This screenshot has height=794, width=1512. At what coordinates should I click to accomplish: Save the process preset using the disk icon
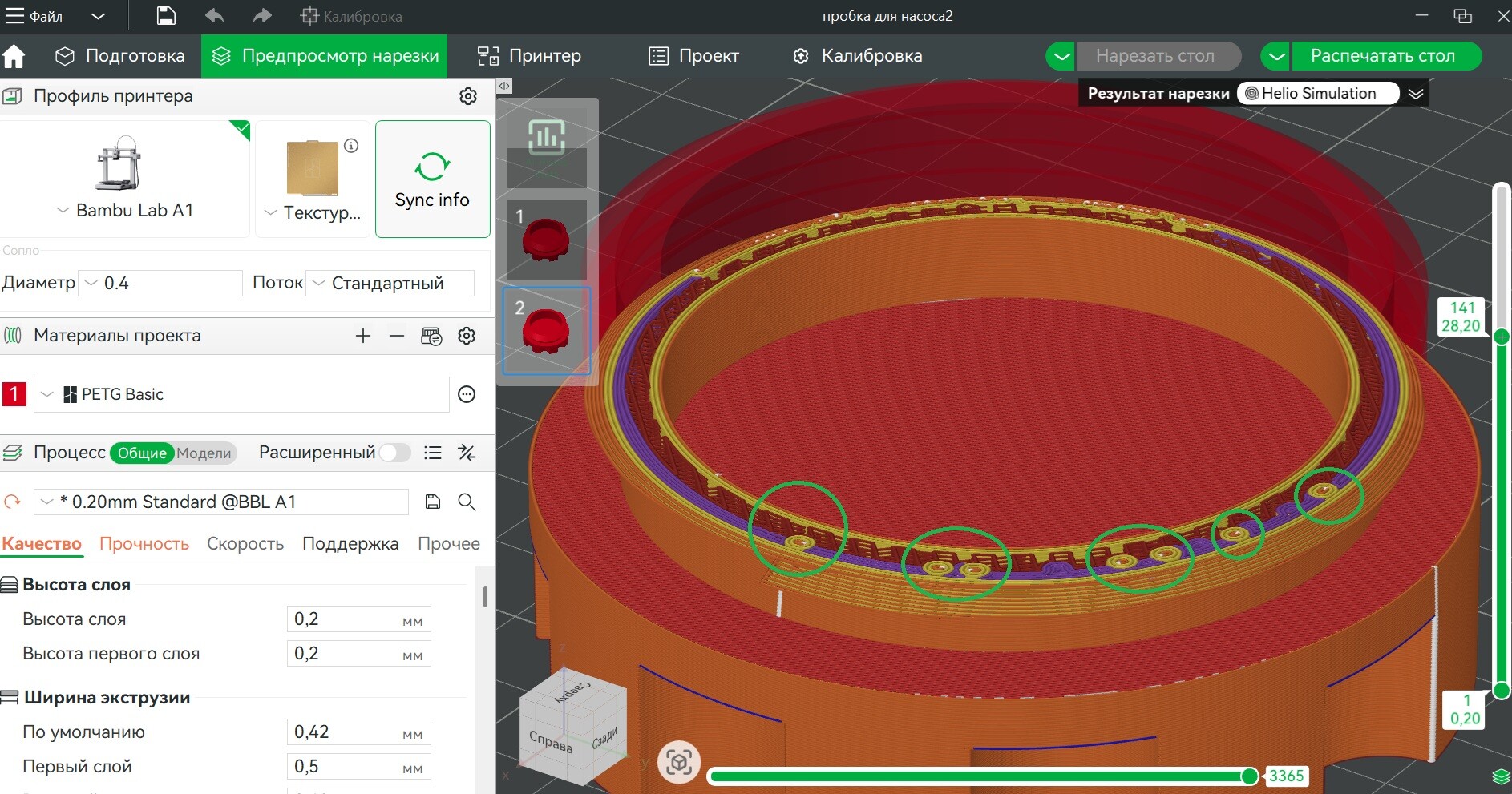tap(433, 502)
